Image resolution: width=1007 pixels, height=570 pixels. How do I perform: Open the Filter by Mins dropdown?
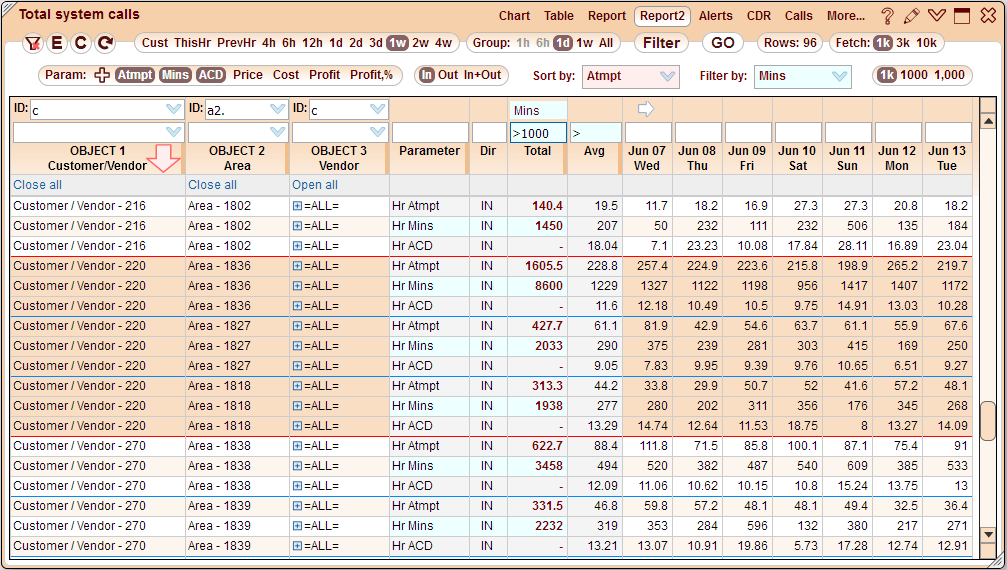point(802,76)
